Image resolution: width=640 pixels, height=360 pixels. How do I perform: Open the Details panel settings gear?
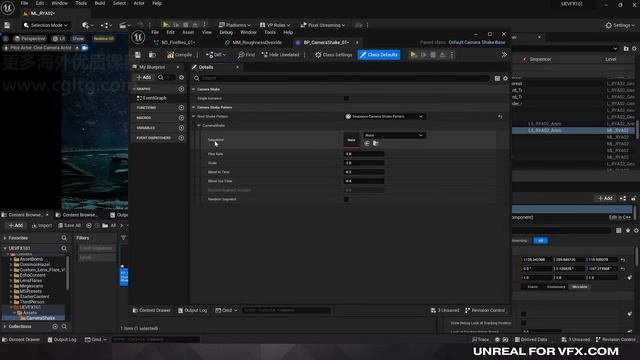[x=505, y=78]
